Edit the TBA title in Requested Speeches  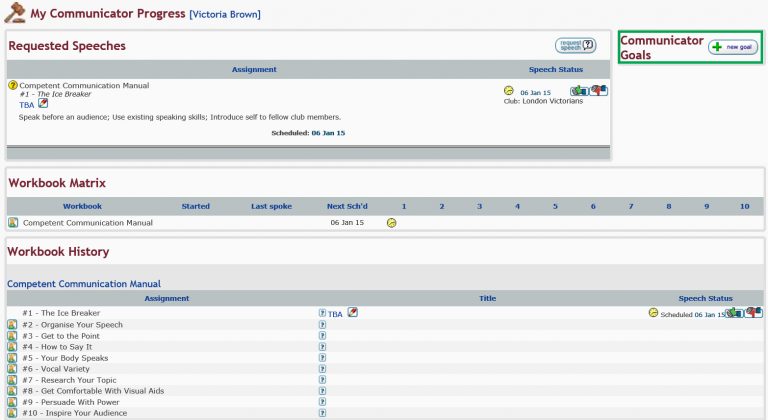pos(43,104)
